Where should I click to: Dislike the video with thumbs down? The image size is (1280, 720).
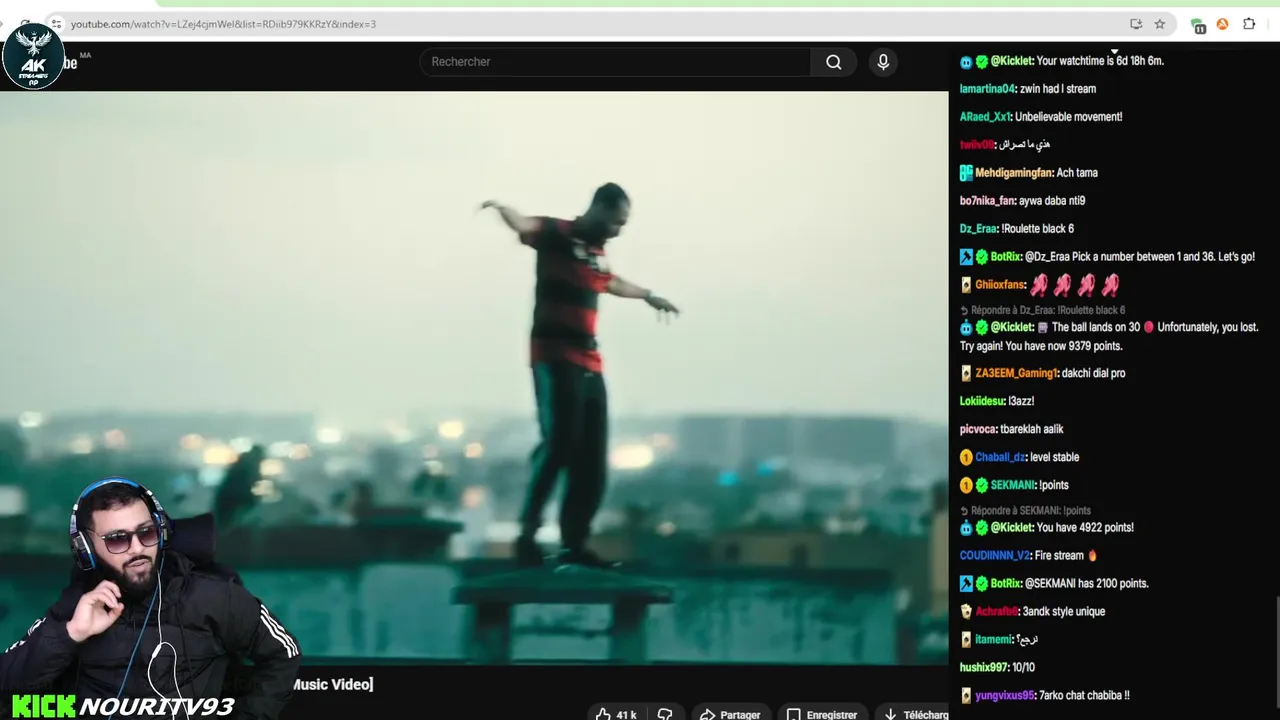(x=665, y=714)
